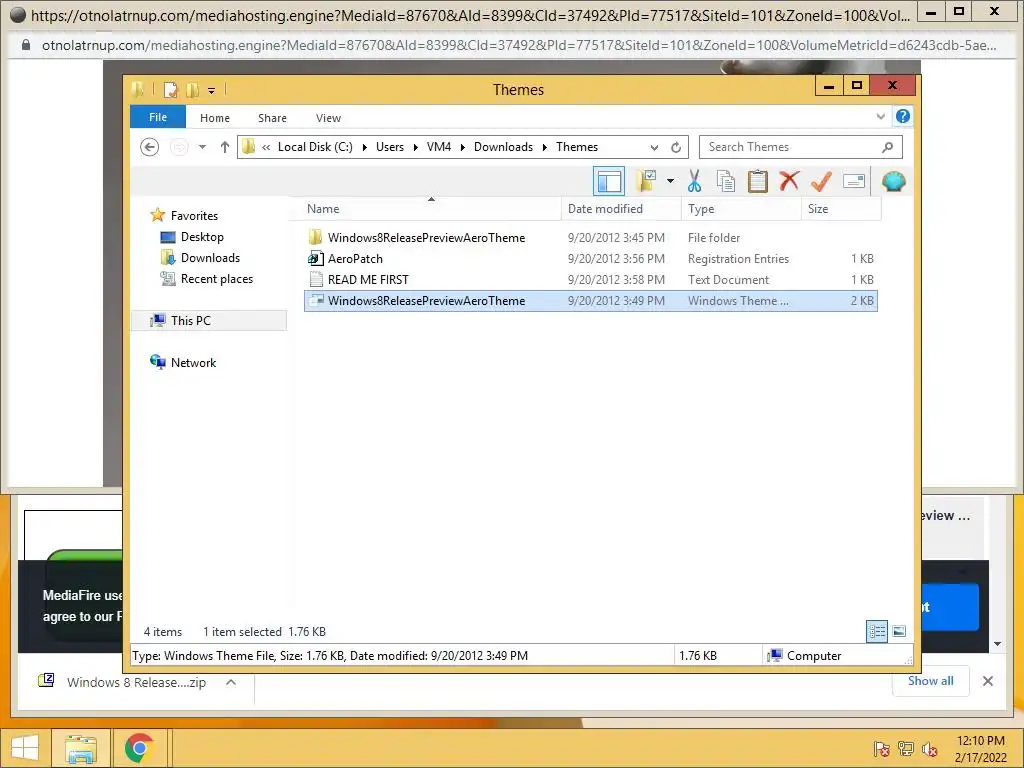Select Recent places in navigation pane
Screen dimensions: 1024x768
206,279
